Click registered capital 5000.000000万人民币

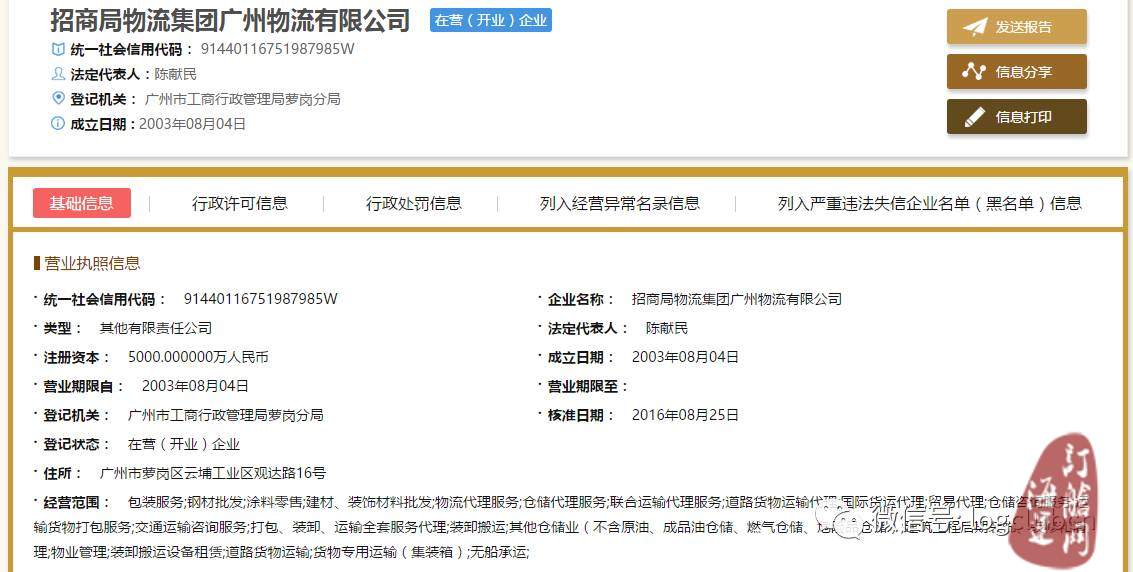pos(198,357)
